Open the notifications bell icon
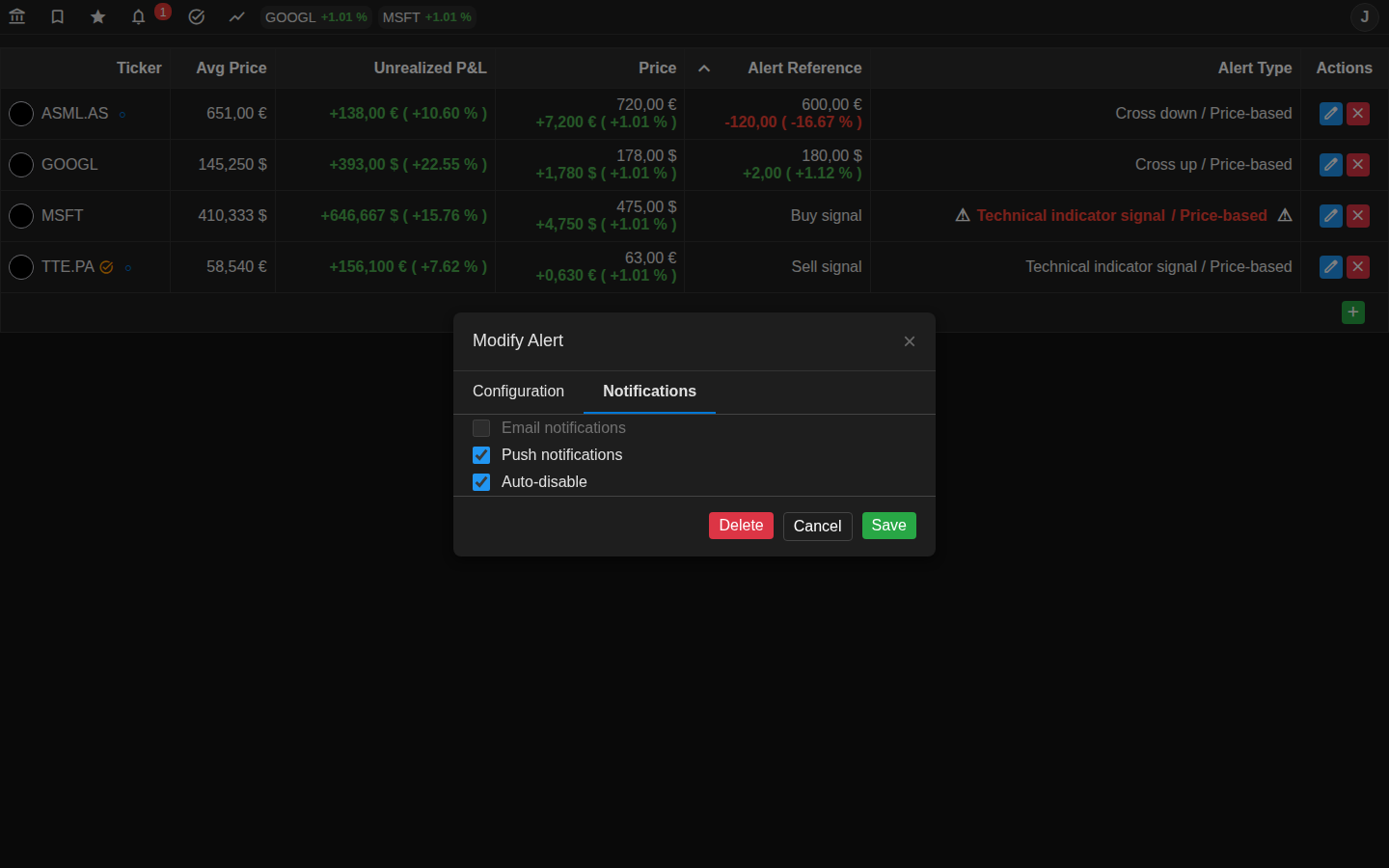1389x868 pixels. point(139,16)
